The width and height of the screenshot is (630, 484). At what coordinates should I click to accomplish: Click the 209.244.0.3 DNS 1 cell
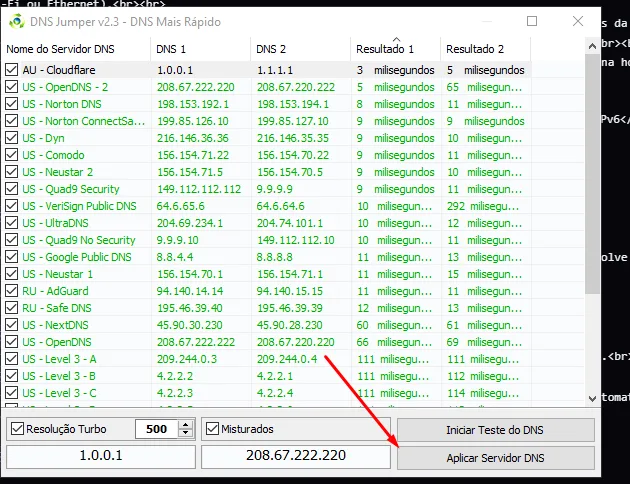click(187, 359)
